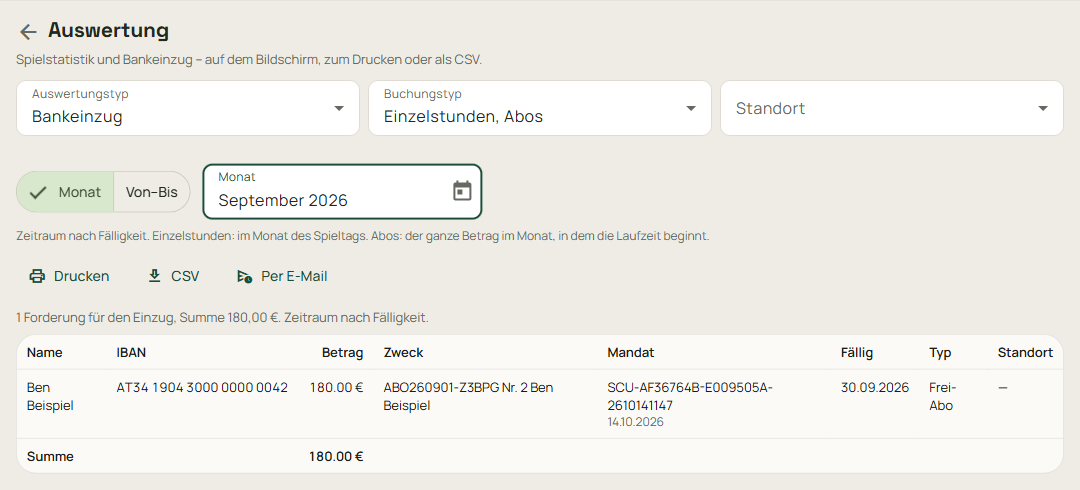Click the due date 30.09.2026
The height and width of the screenshot is (490, 1080).
click(x=875, y=387)
